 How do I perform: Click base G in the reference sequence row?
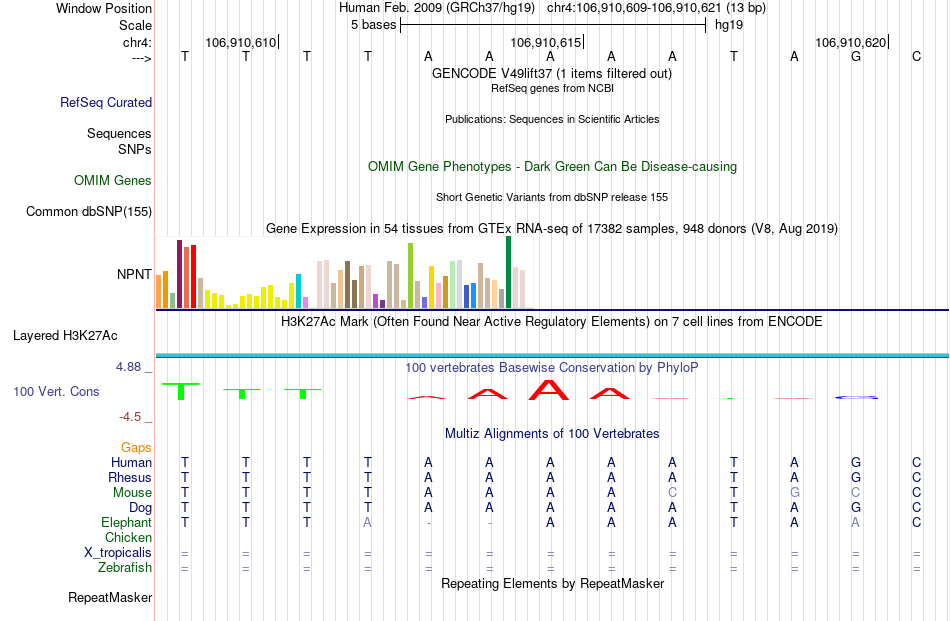856,57
